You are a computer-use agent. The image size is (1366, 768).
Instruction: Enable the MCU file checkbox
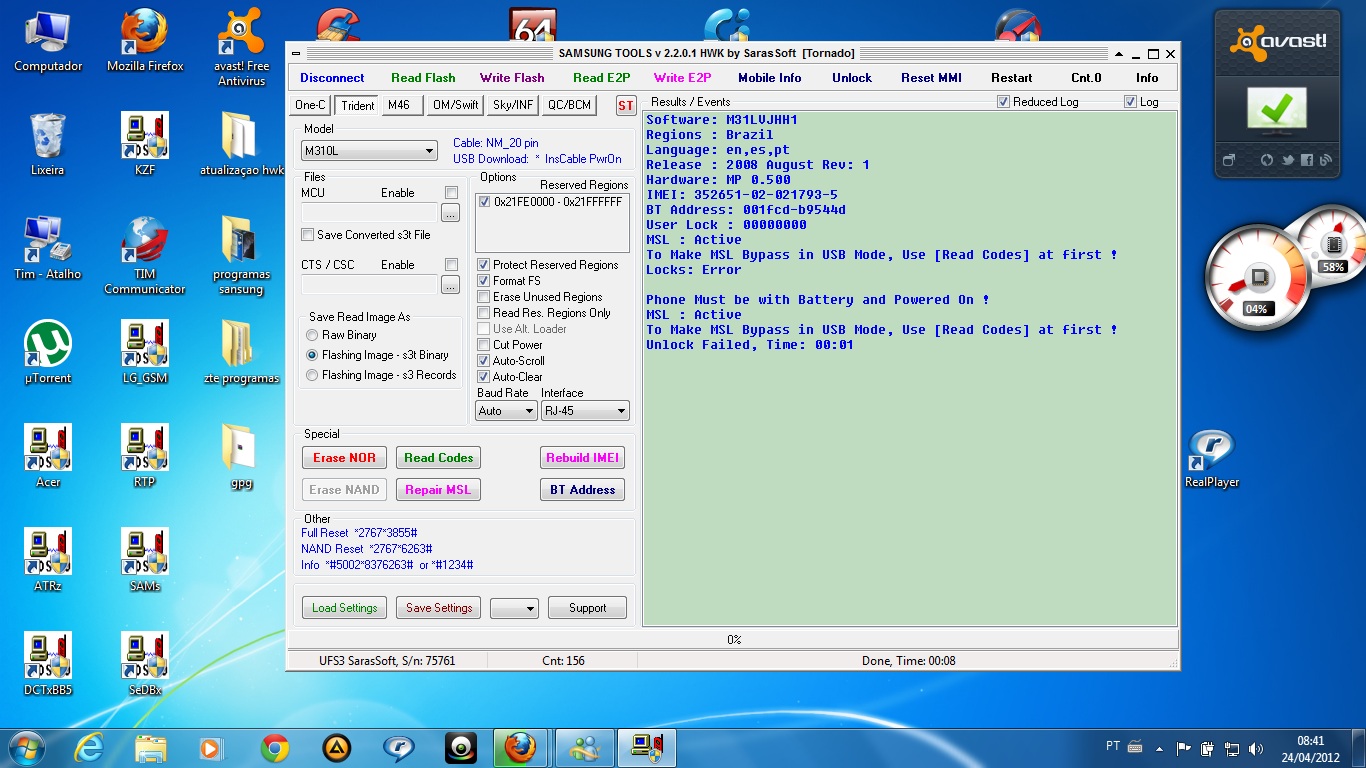click(452, 193)
